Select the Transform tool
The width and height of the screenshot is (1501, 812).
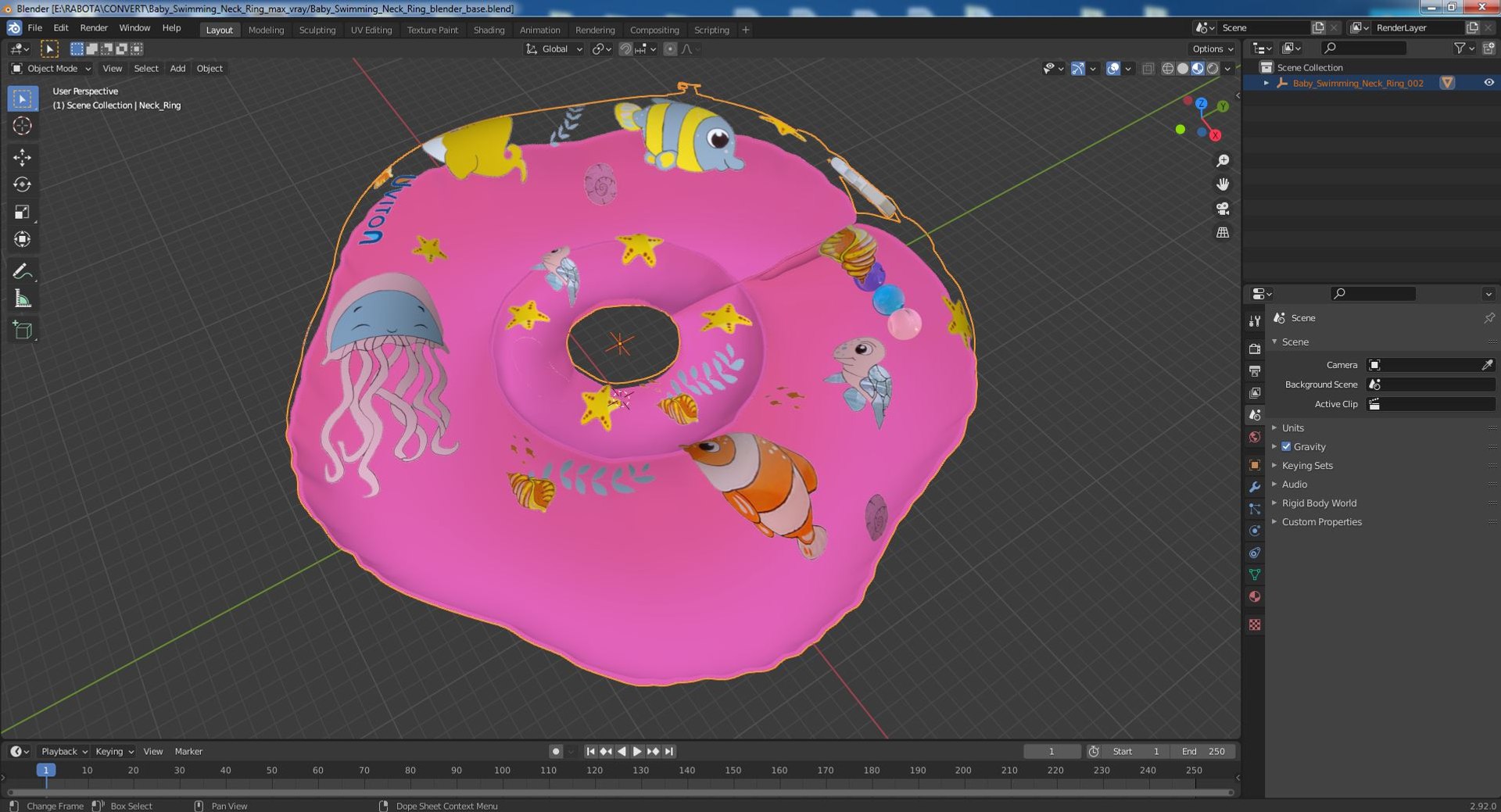(x=23, y=239)
